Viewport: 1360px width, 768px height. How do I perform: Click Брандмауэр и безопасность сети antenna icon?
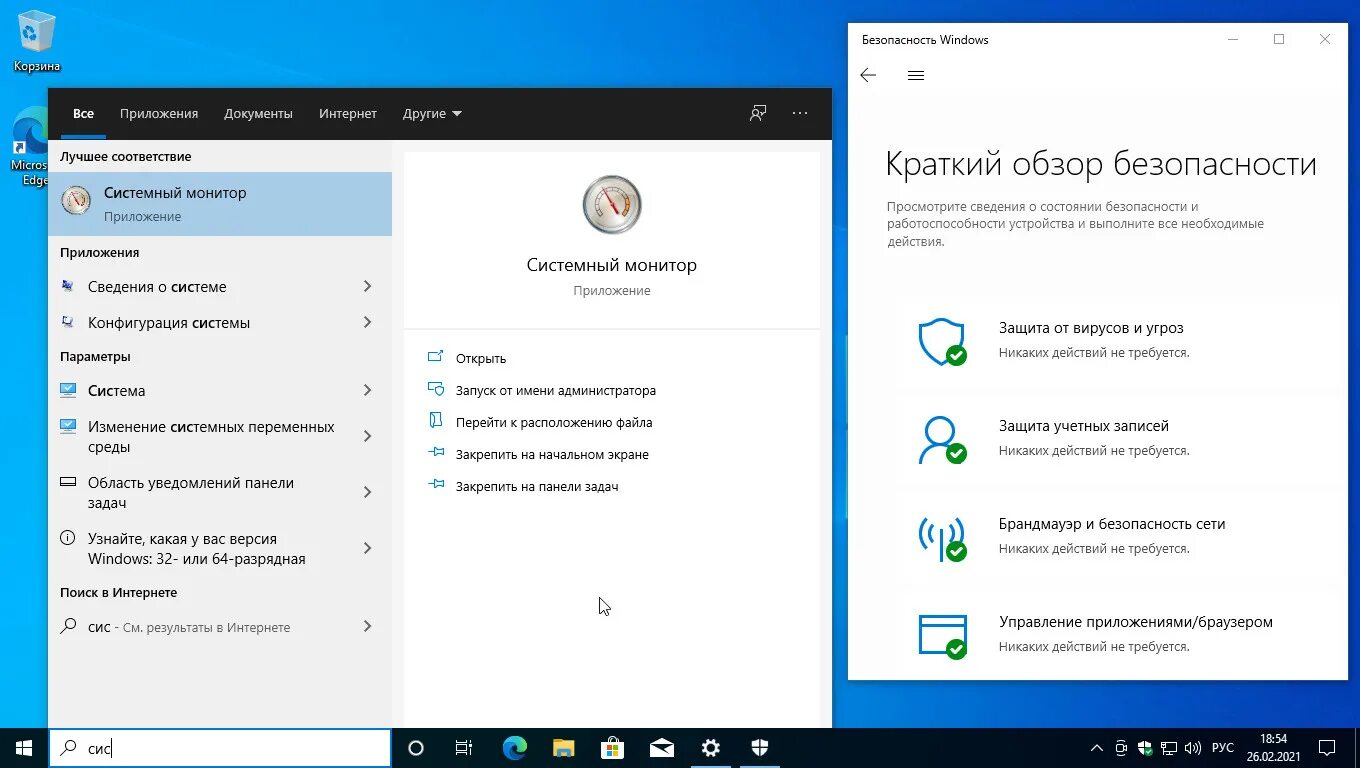(942, 538)
